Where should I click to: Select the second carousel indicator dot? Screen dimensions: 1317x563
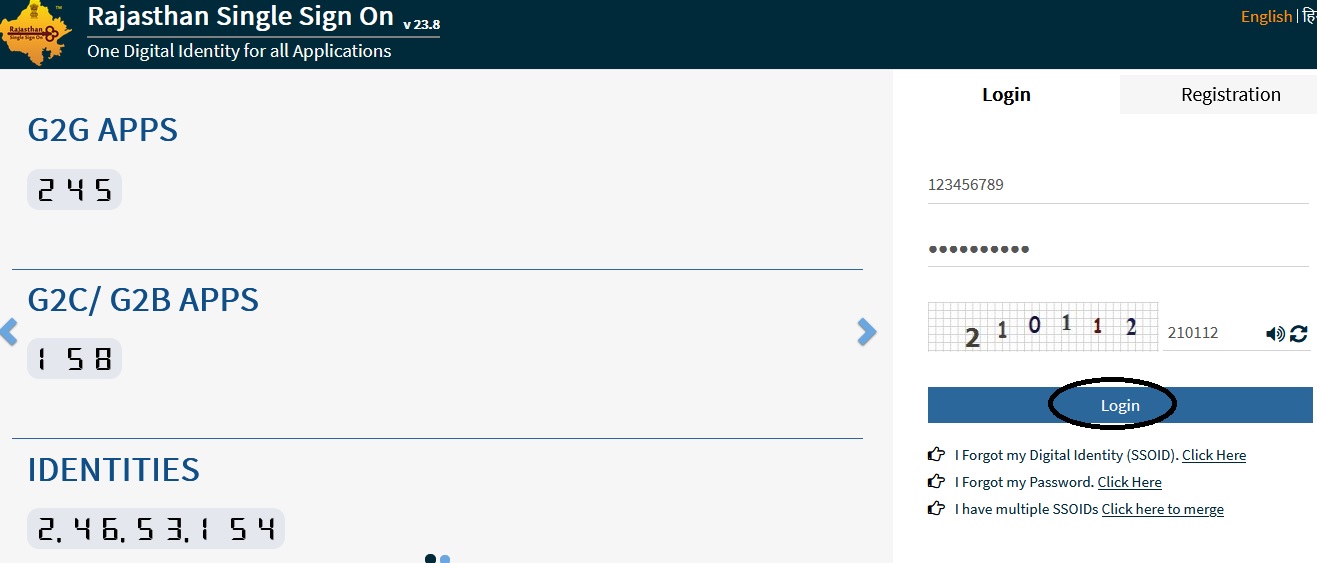[x=445, y=559]
